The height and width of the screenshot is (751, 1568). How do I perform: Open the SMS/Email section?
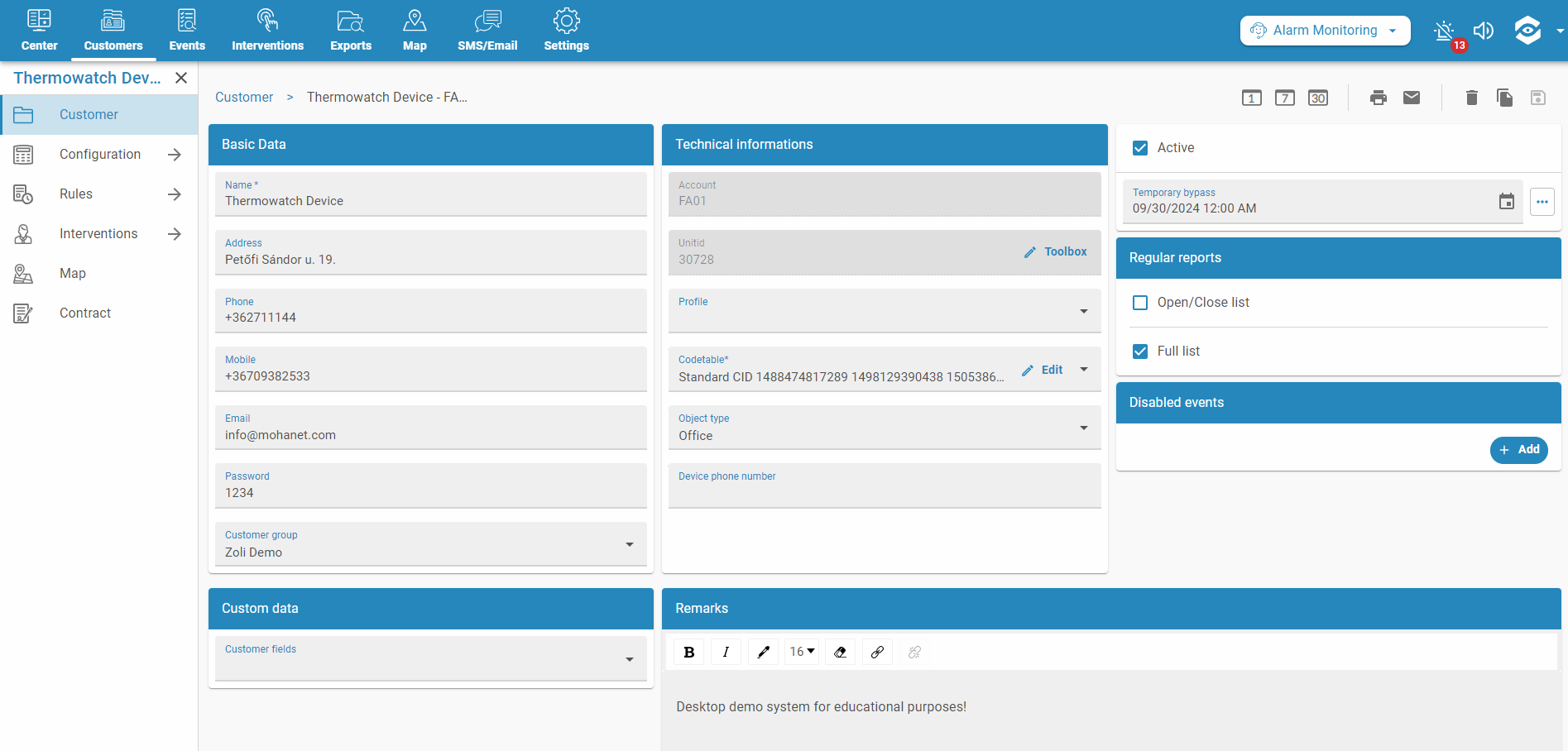487,31
